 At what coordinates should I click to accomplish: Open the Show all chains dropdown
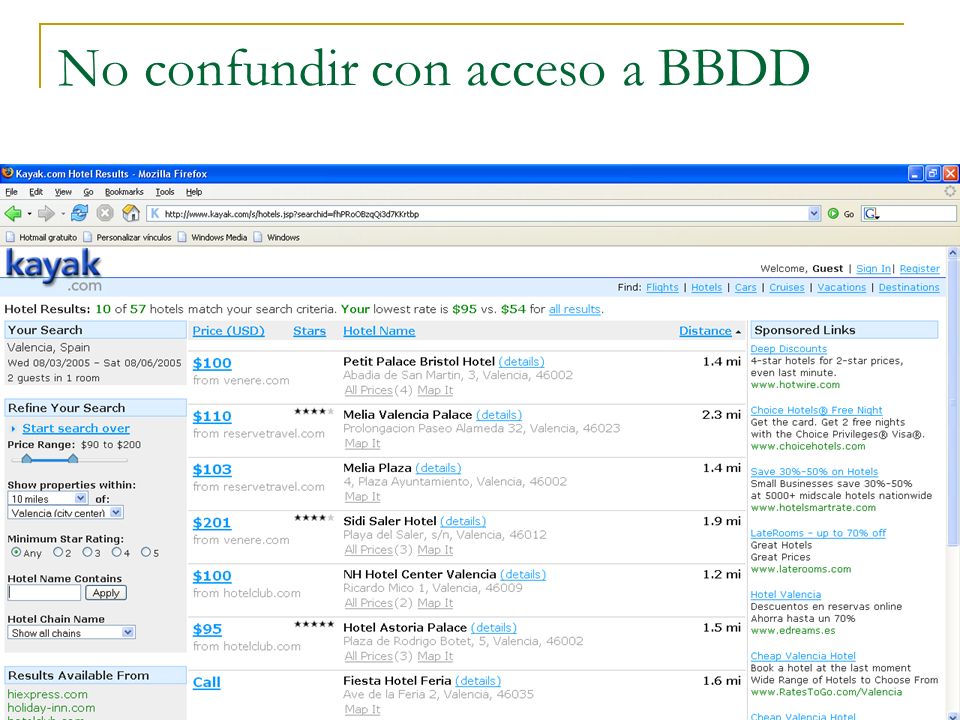click(71, 632)
